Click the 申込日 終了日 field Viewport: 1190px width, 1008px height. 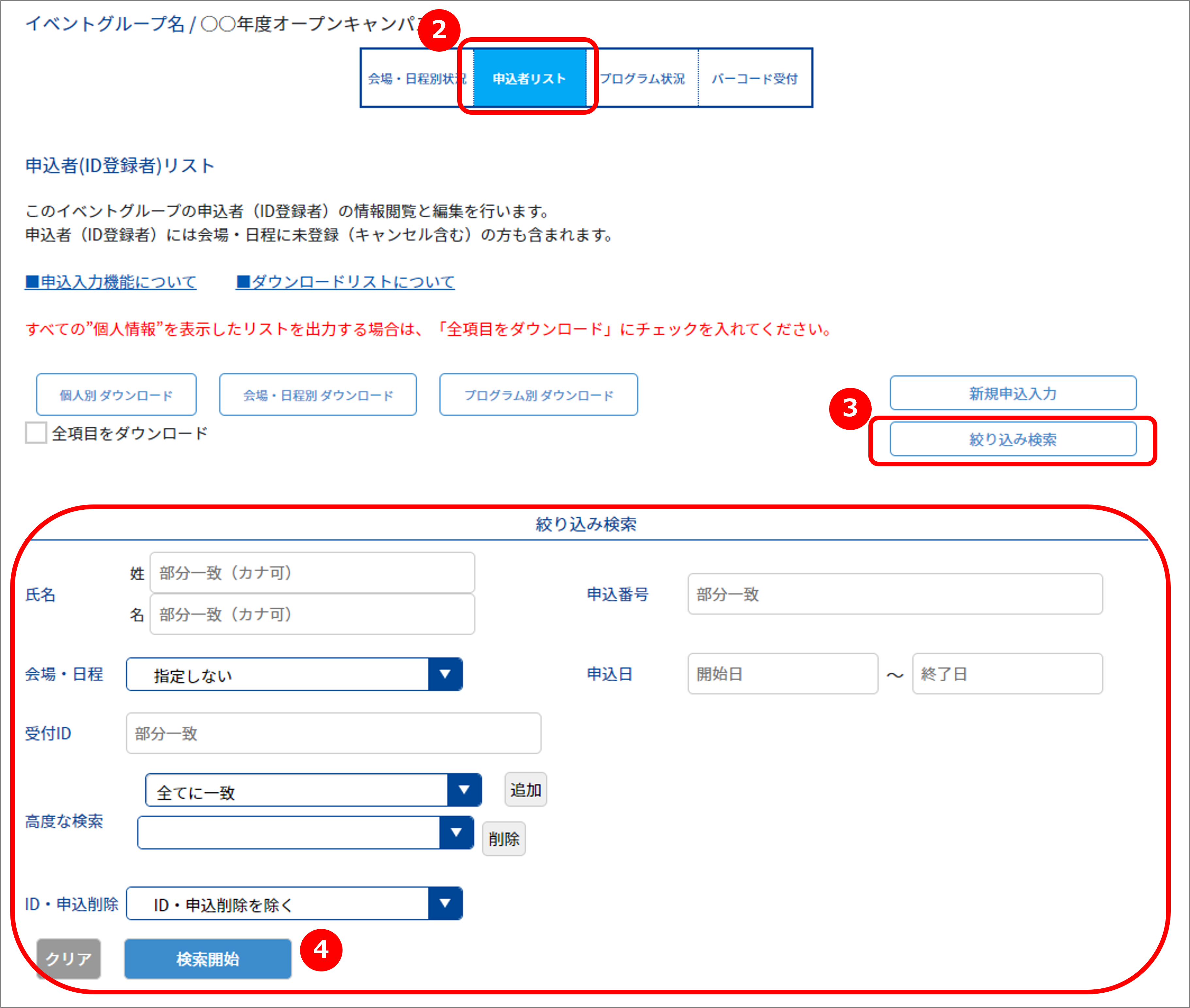[x=1008, y=674]
